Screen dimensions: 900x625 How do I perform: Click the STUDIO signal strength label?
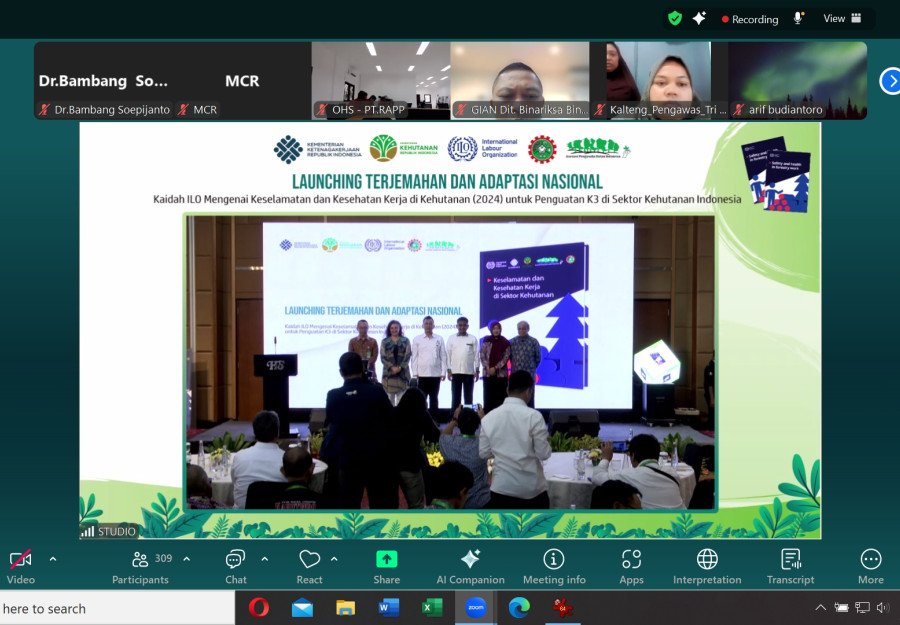pos(108,531)
